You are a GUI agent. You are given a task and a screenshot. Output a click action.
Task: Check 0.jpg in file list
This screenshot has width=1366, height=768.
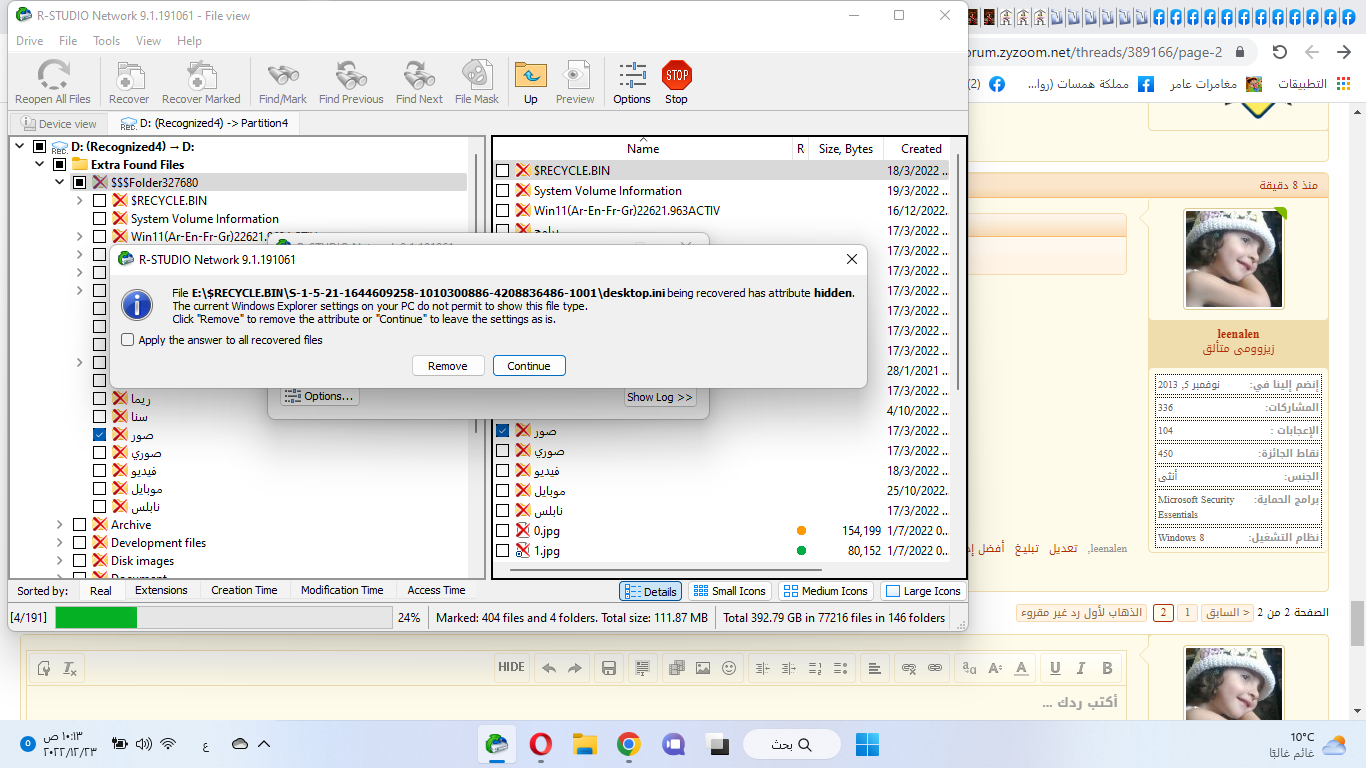click(x=502, y=531)
